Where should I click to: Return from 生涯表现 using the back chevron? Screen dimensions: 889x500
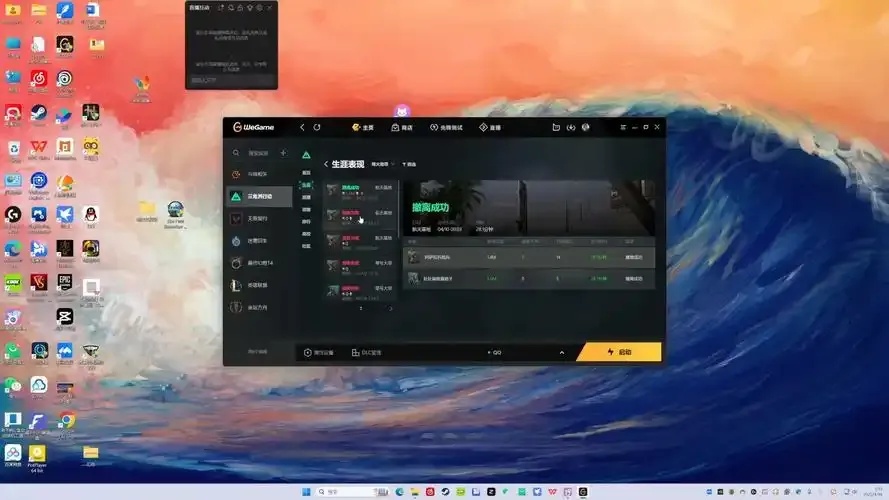326,164
